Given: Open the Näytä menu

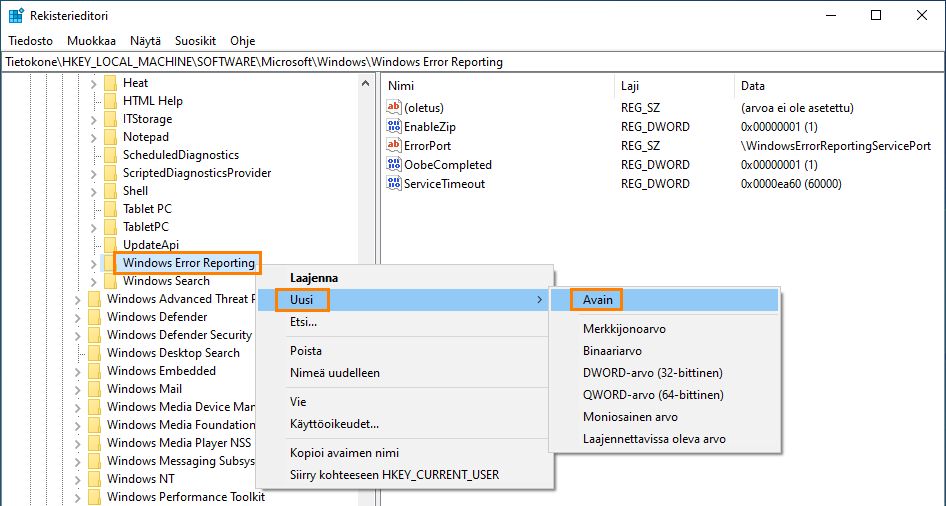Looking at the screenshot, I should (x=145, y=41).
